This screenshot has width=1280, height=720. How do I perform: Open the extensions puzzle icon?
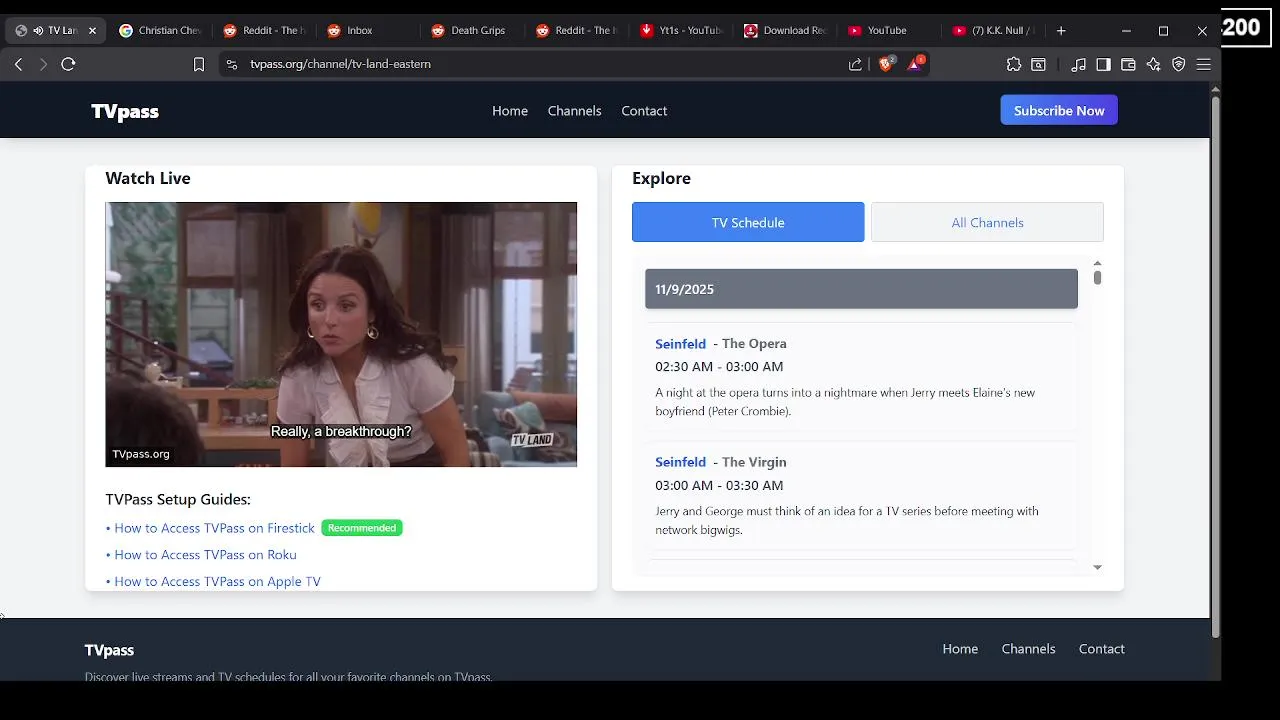(x=1014, y=64)
